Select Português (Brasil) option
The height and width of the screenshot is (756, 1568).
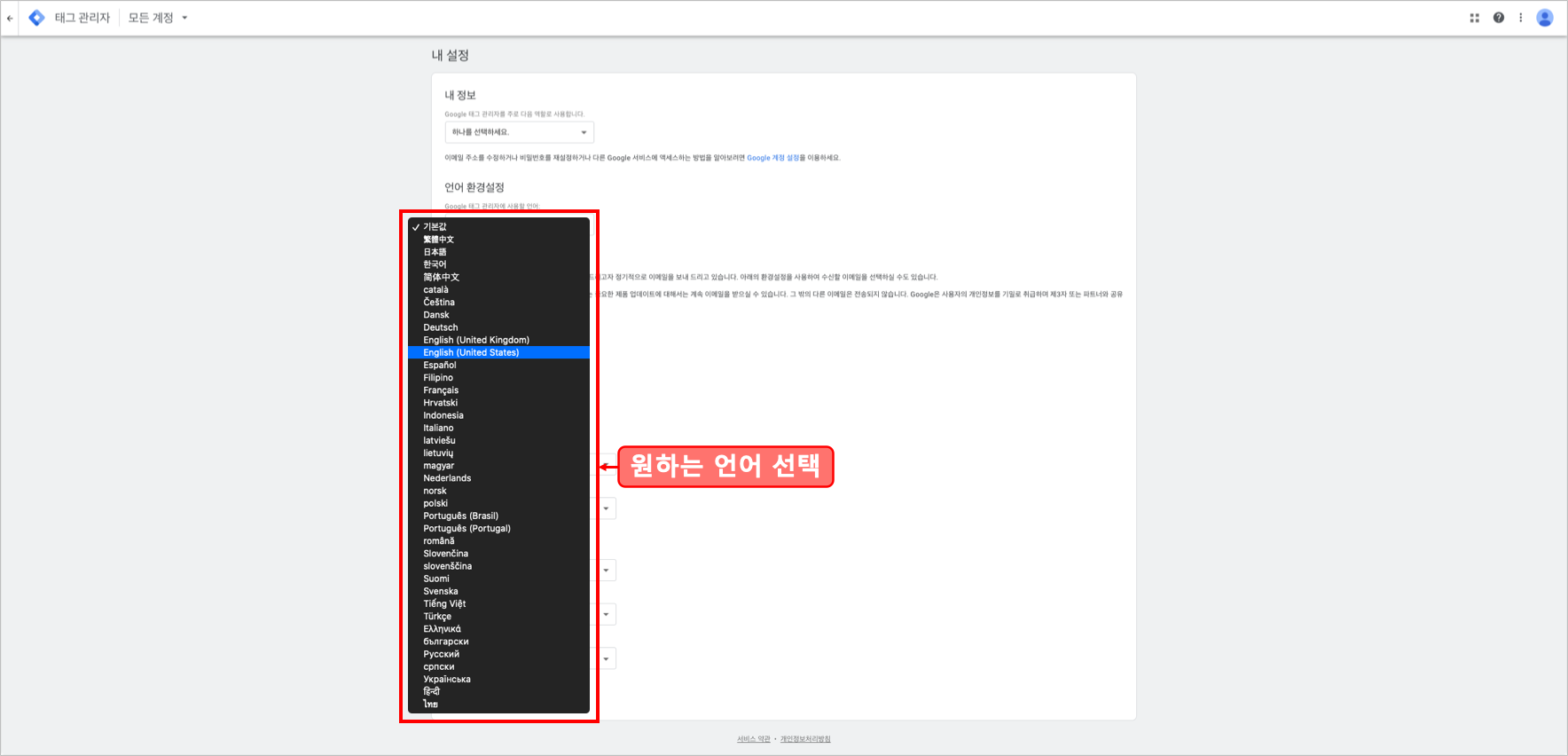(x=498, y=516)
